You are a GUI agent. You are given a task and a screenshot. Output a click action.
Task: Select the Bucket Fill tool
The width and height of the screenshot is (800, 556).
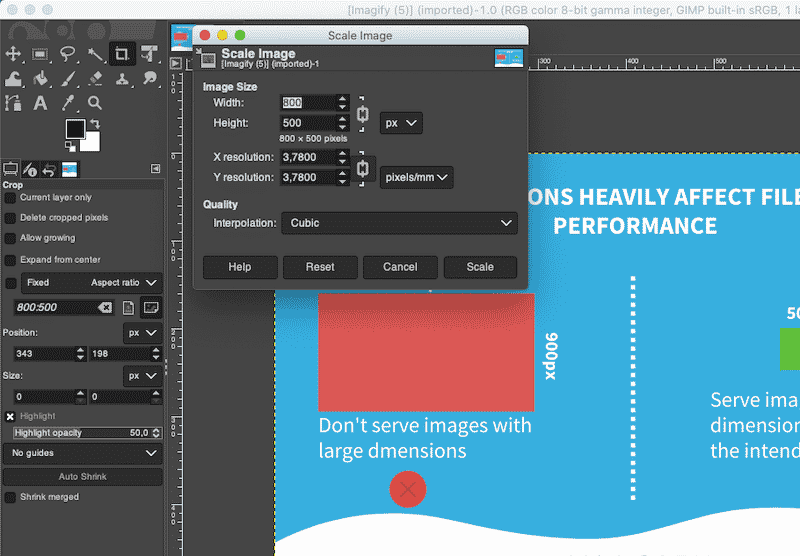tap(40, 79)
